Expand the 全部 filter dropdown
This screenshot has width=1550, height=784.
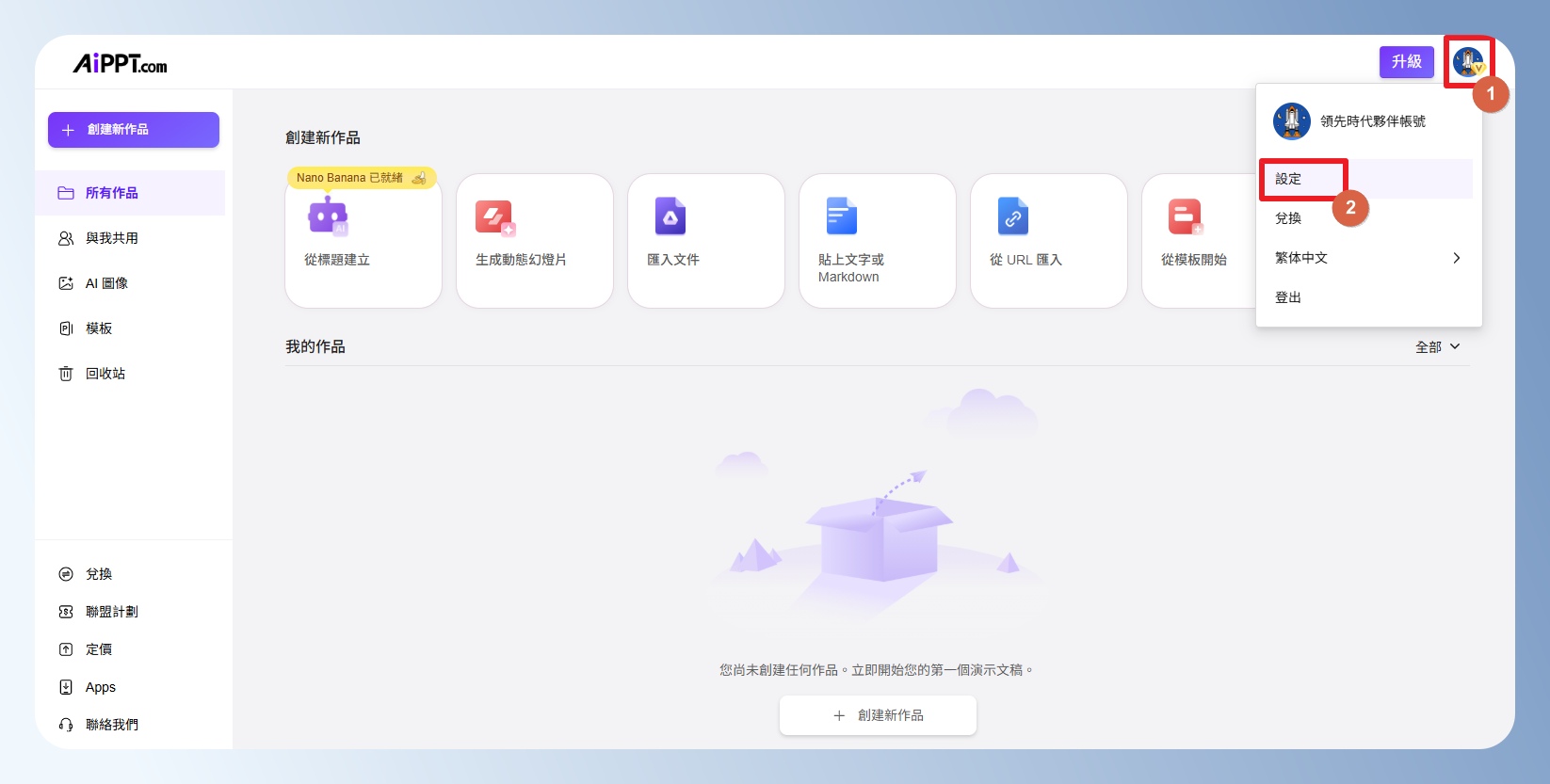pos(1437,347)
